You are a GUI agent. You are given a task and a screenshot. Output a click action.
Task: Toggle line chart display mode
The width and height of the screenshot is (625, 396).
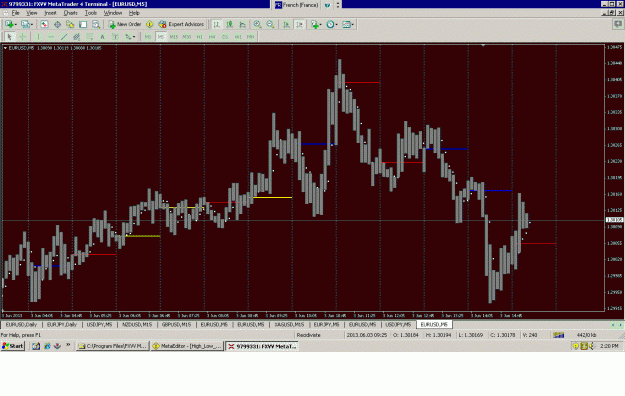[242, 24]
